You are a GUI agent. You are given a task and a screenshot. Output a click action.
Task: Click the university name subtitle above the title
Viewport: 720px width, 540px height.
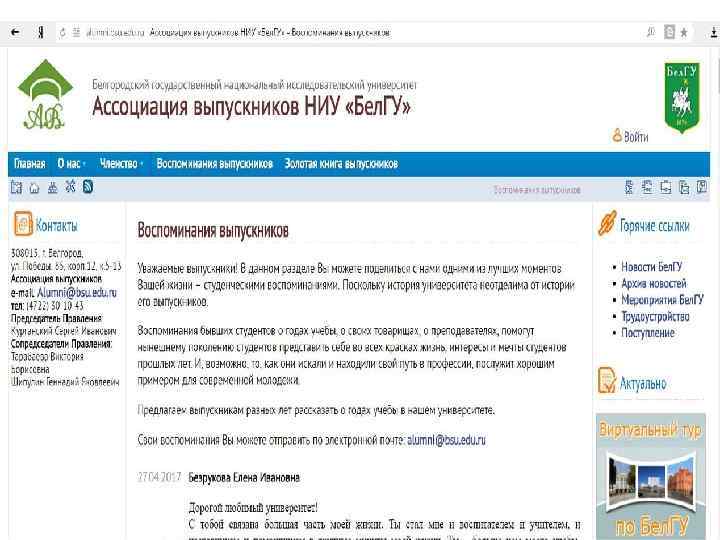click(254, 85)
